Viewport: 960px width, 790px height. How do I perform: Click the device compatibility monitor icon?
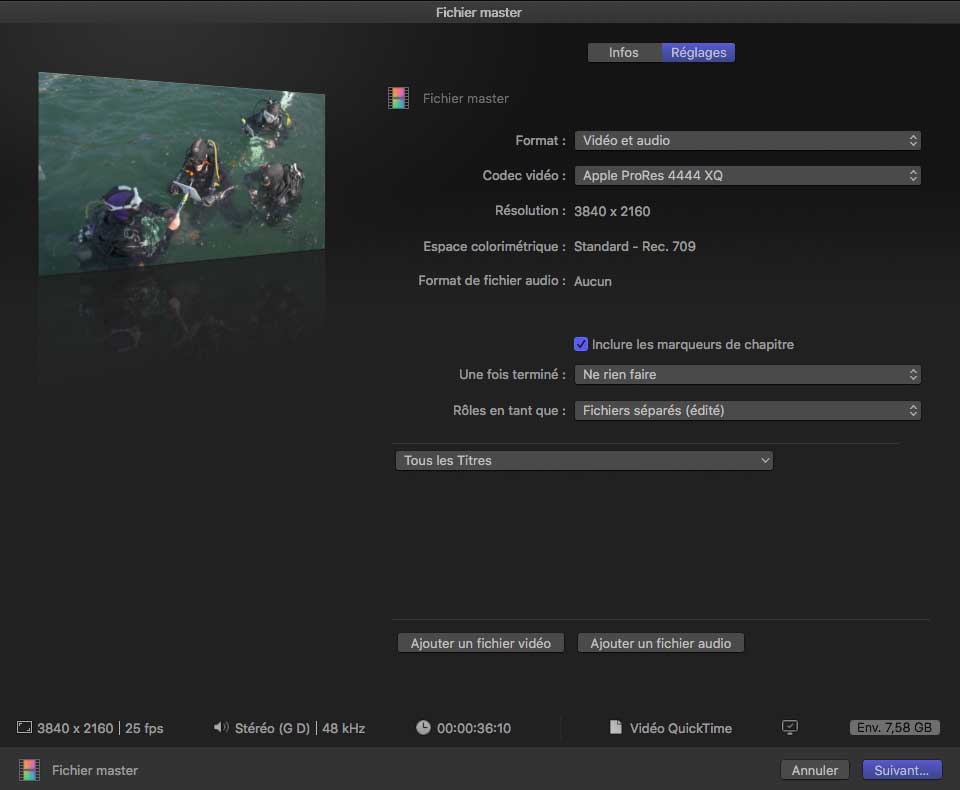[x=790, y=727]
